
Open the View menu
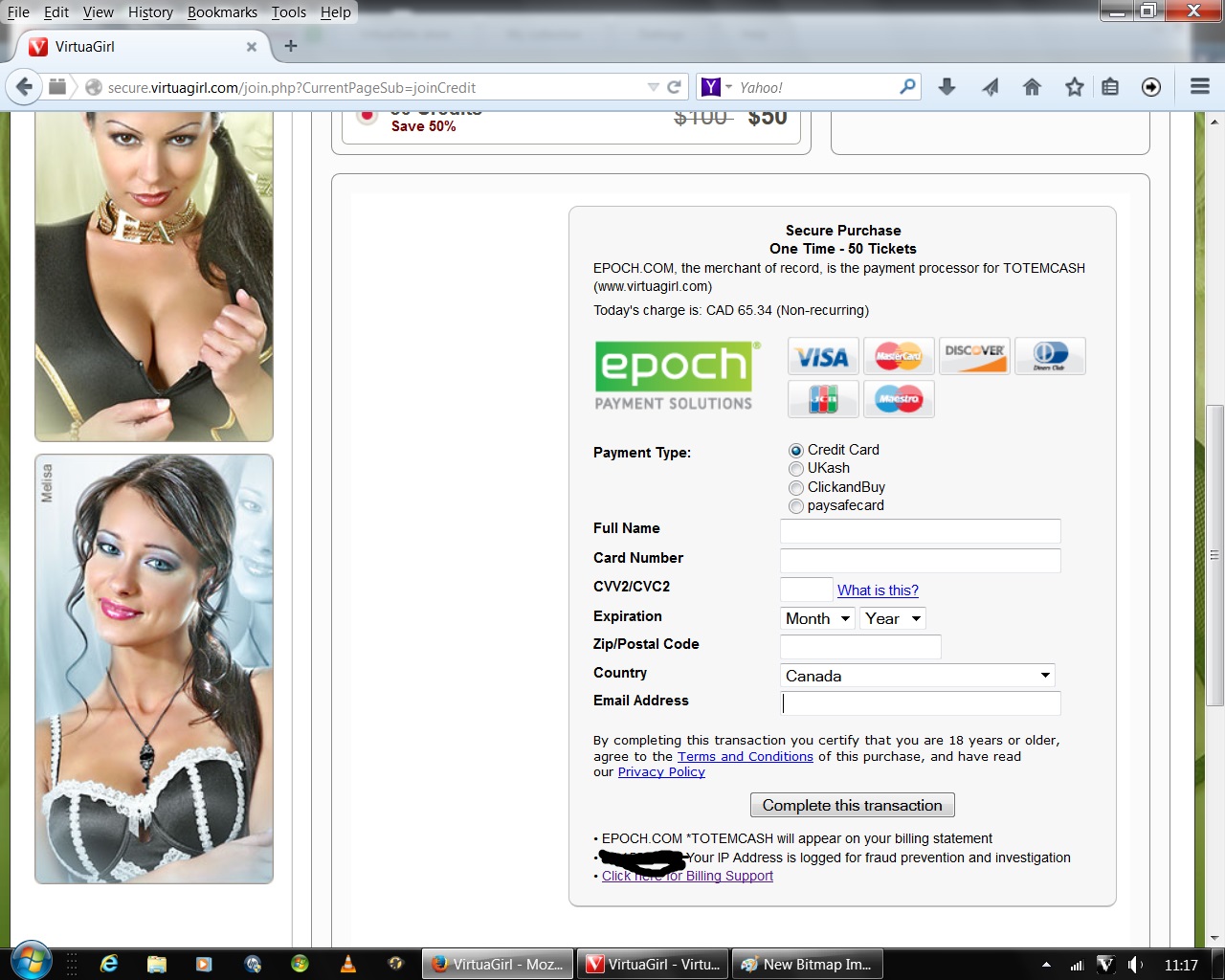click(98, 12)
